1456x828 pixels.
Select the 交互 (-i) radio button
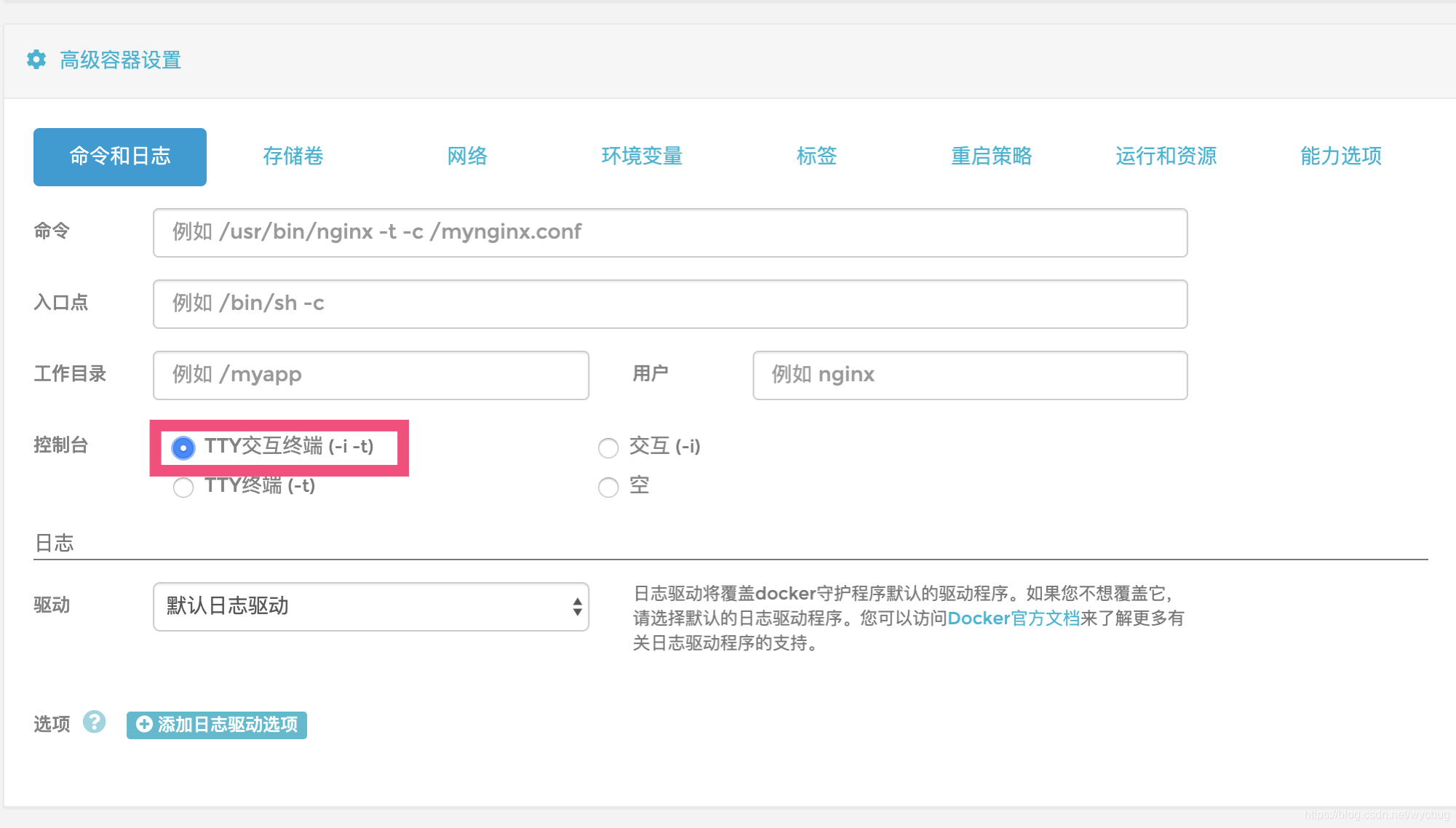pyautogui.click(x=608, y=447)
